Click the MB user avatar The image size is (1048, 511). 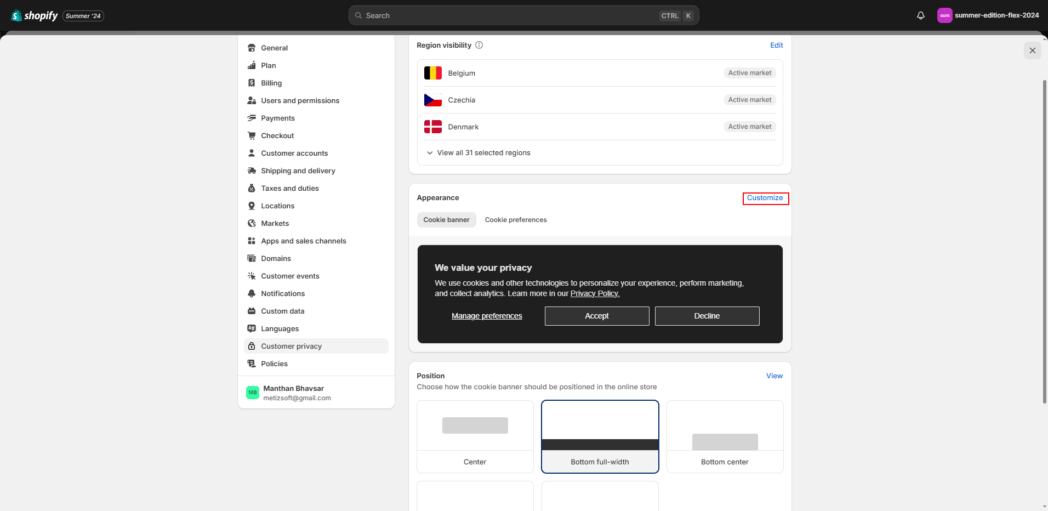tap(252, 393)
